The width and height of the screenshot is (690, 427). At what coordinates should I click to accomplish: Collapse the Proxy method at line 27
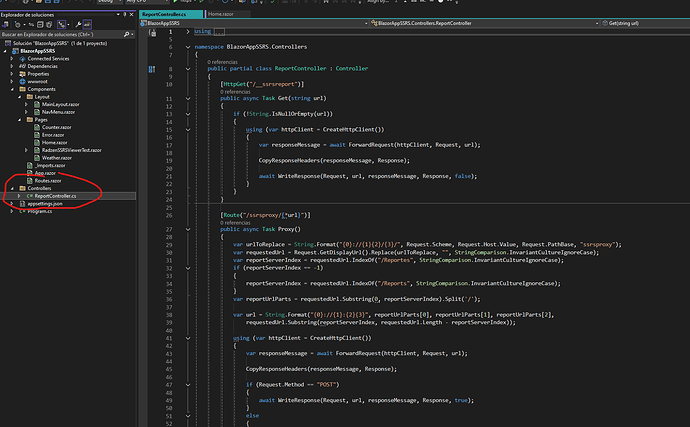[x=188, y=229]
